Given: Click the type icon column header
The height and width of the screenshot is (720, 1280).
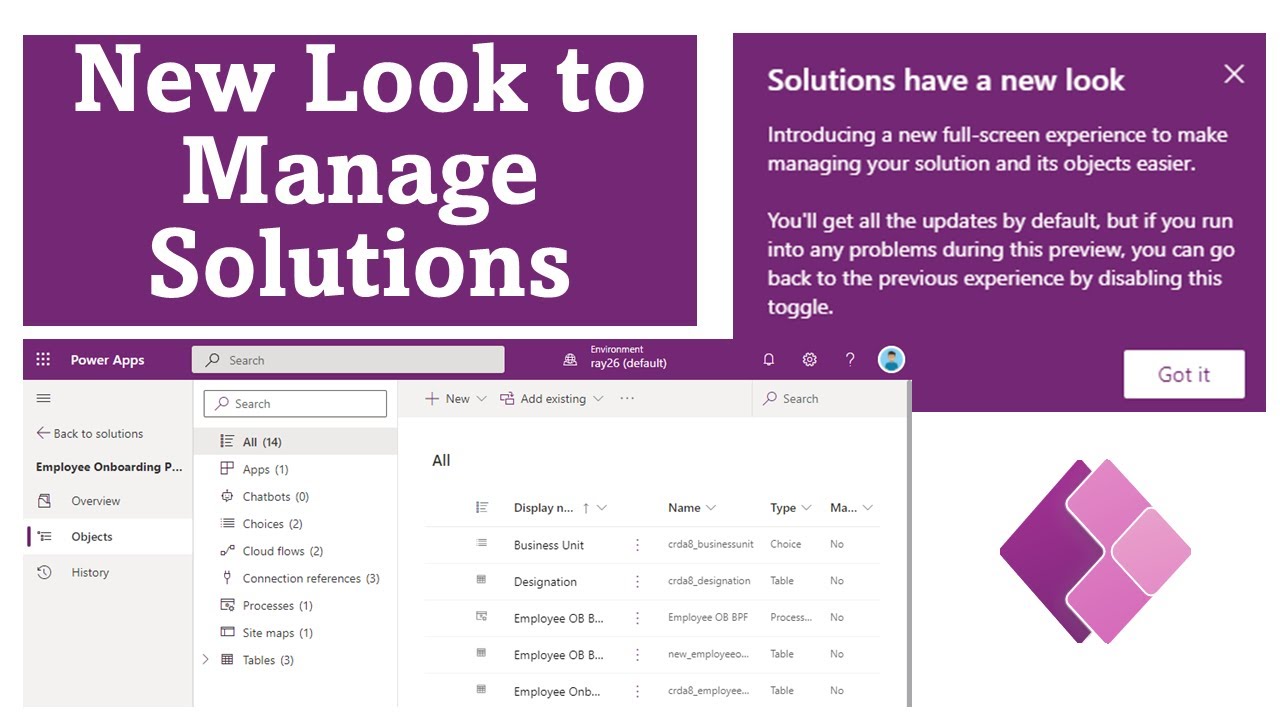Looking at the screenshot, I should pos(482,508).
